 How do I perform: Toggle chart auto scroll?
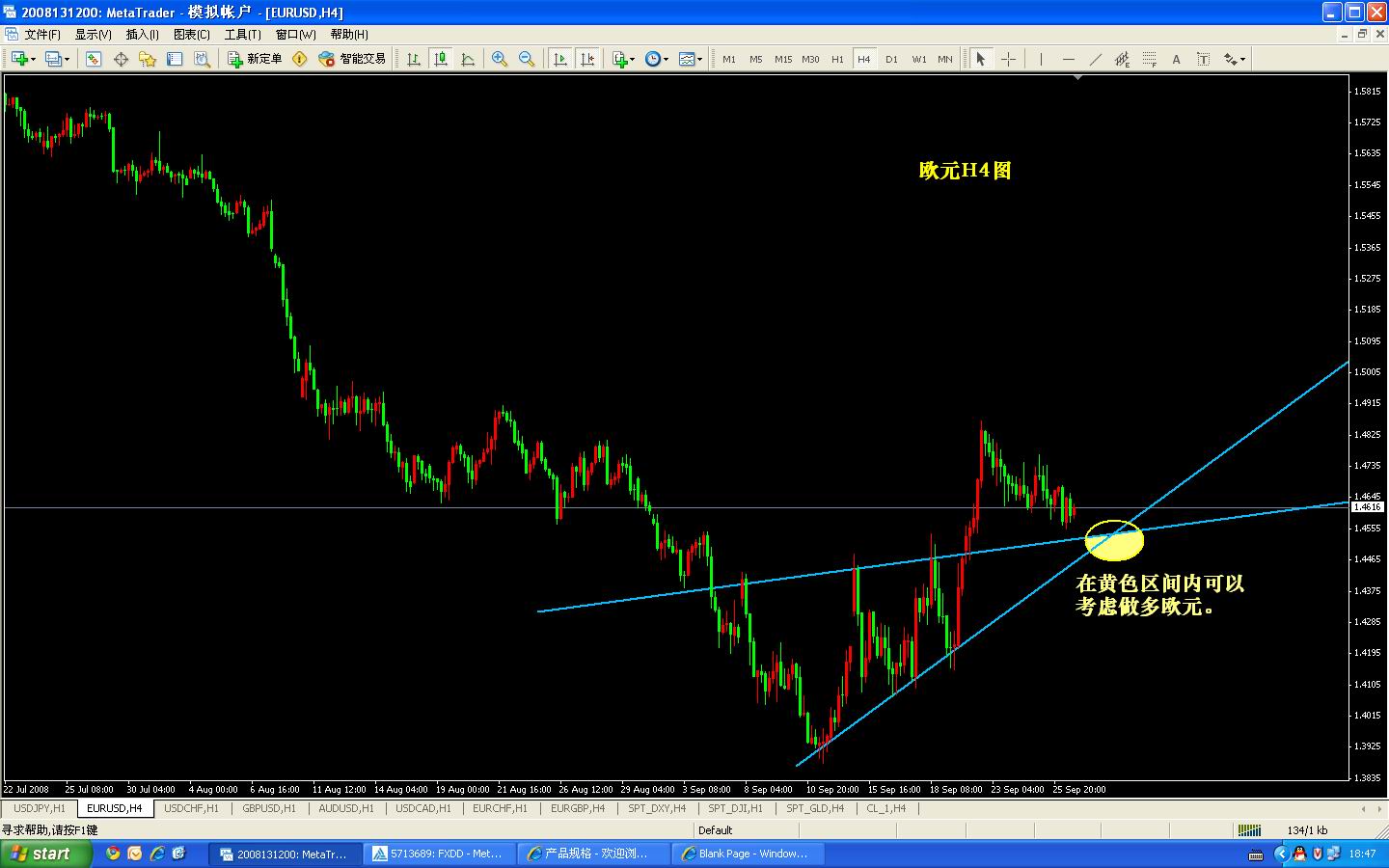[559, 59]
